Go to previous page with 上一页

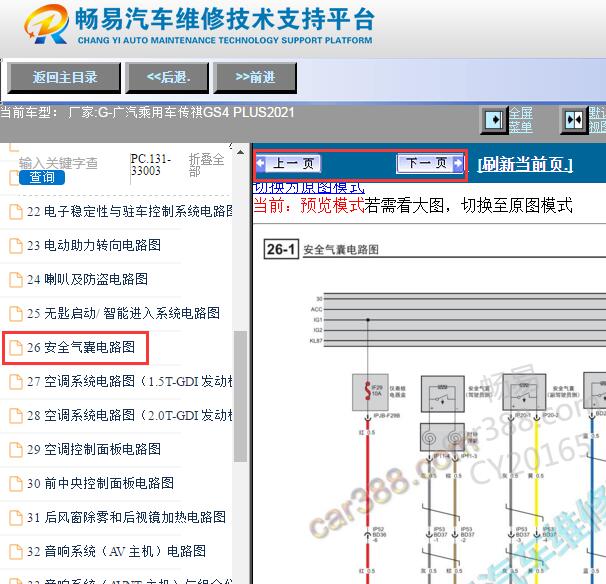(x=288, y=163)
